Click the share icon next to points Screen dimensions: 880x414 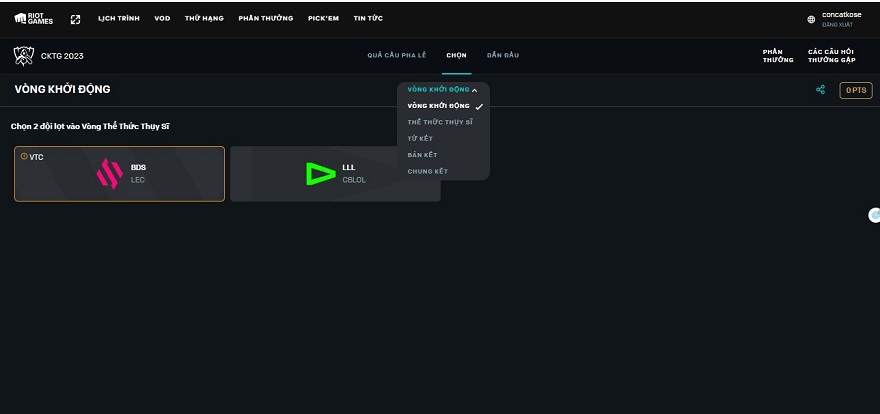pyautogui.click(x=820, y=90)
